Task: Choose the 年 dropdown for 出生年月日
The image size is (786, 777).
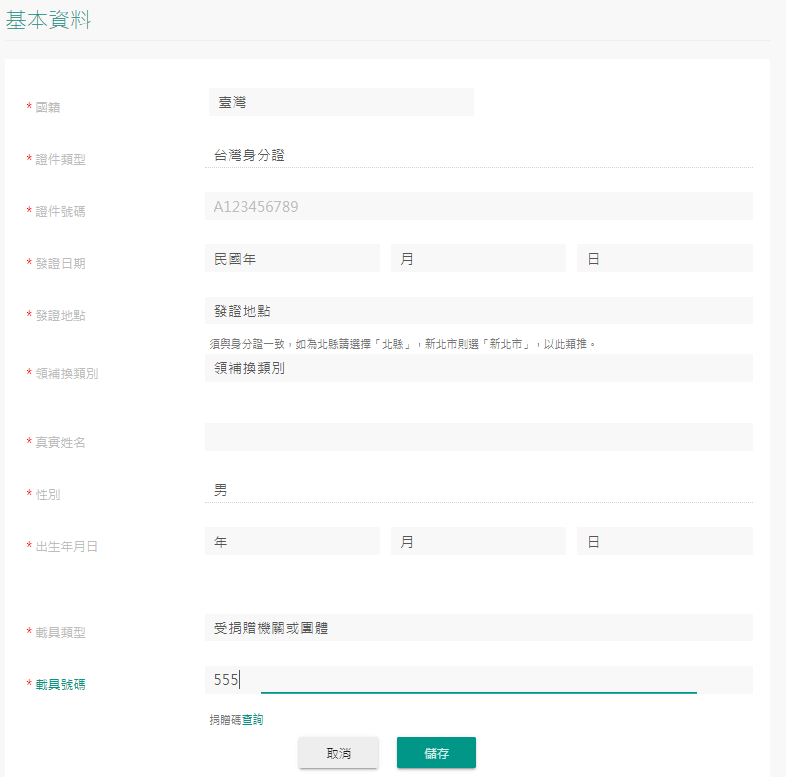Action: point(292,541)
